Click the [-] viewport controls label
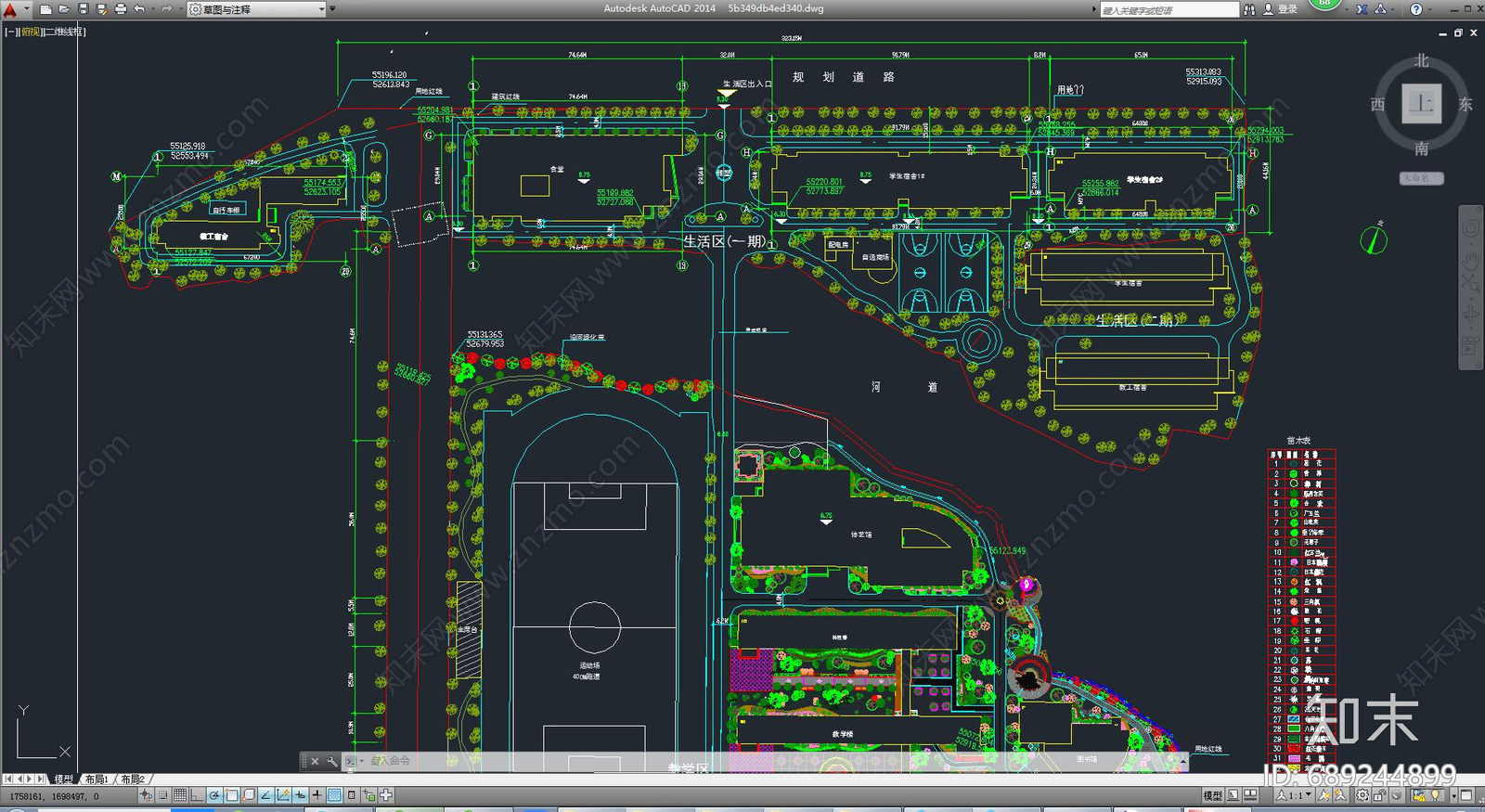Viewport: 1485px width, 812px height. pos(11,32)
